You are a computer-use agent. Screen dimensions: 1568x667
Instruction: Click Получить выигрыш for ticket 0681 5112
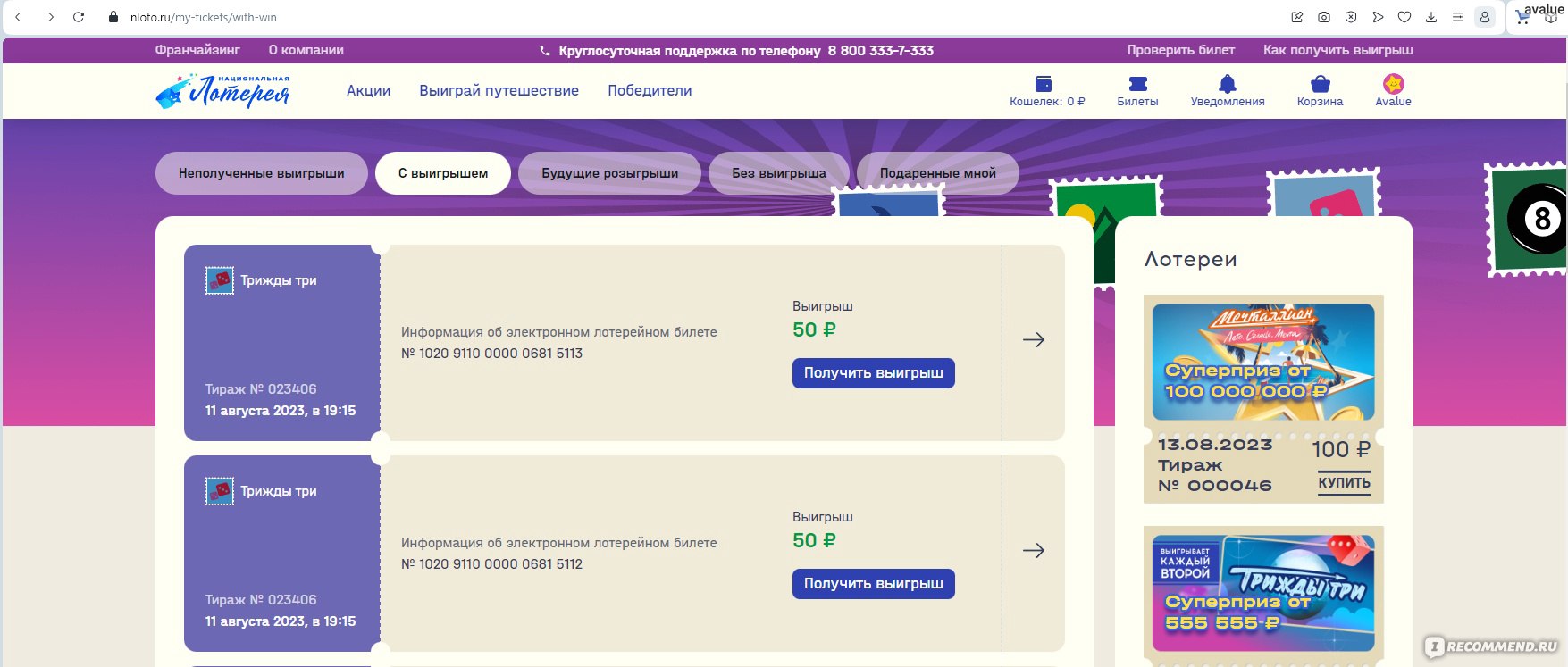[x=874, y=584]
